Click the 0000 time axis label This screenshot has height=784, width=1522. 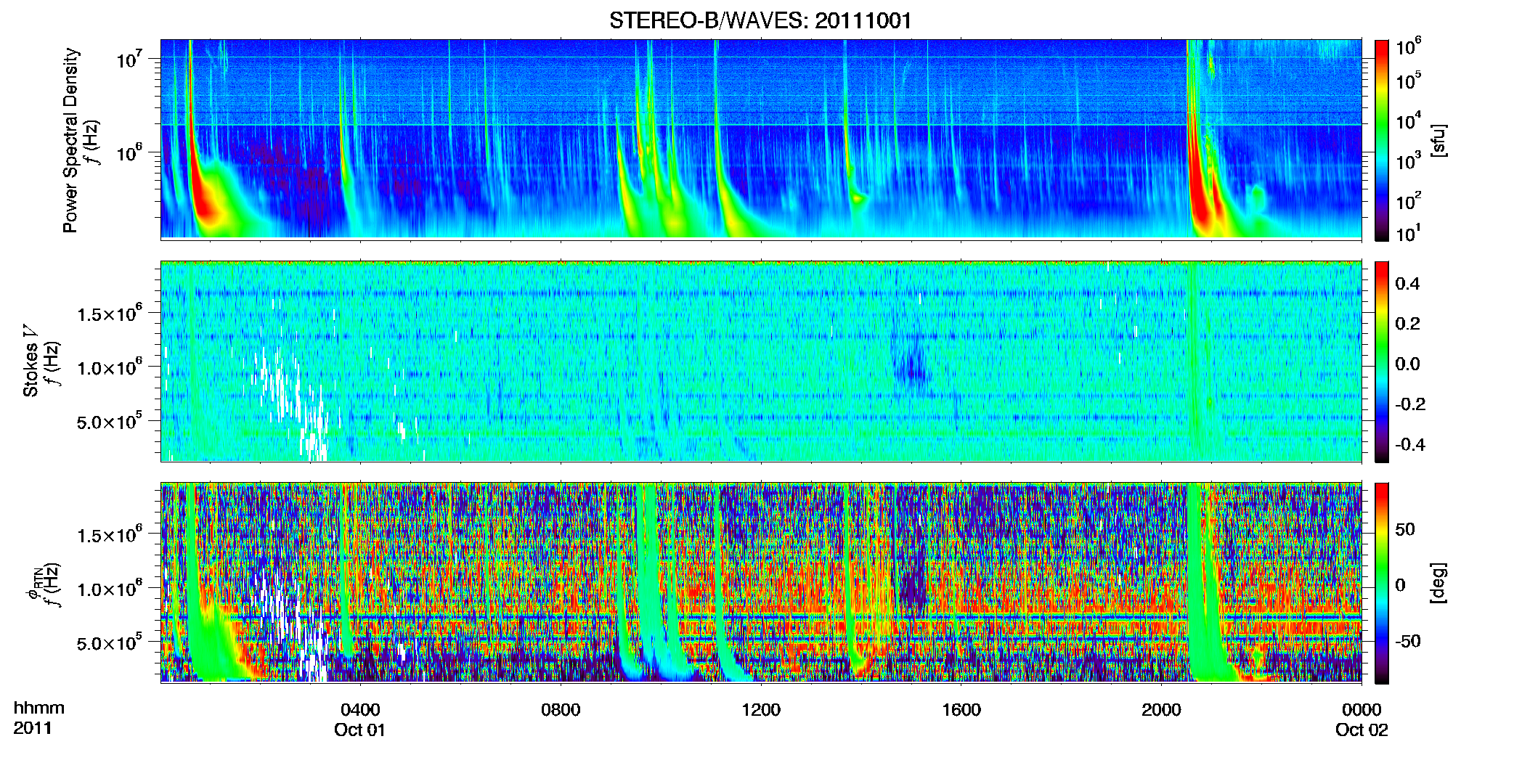[1362, 710]
